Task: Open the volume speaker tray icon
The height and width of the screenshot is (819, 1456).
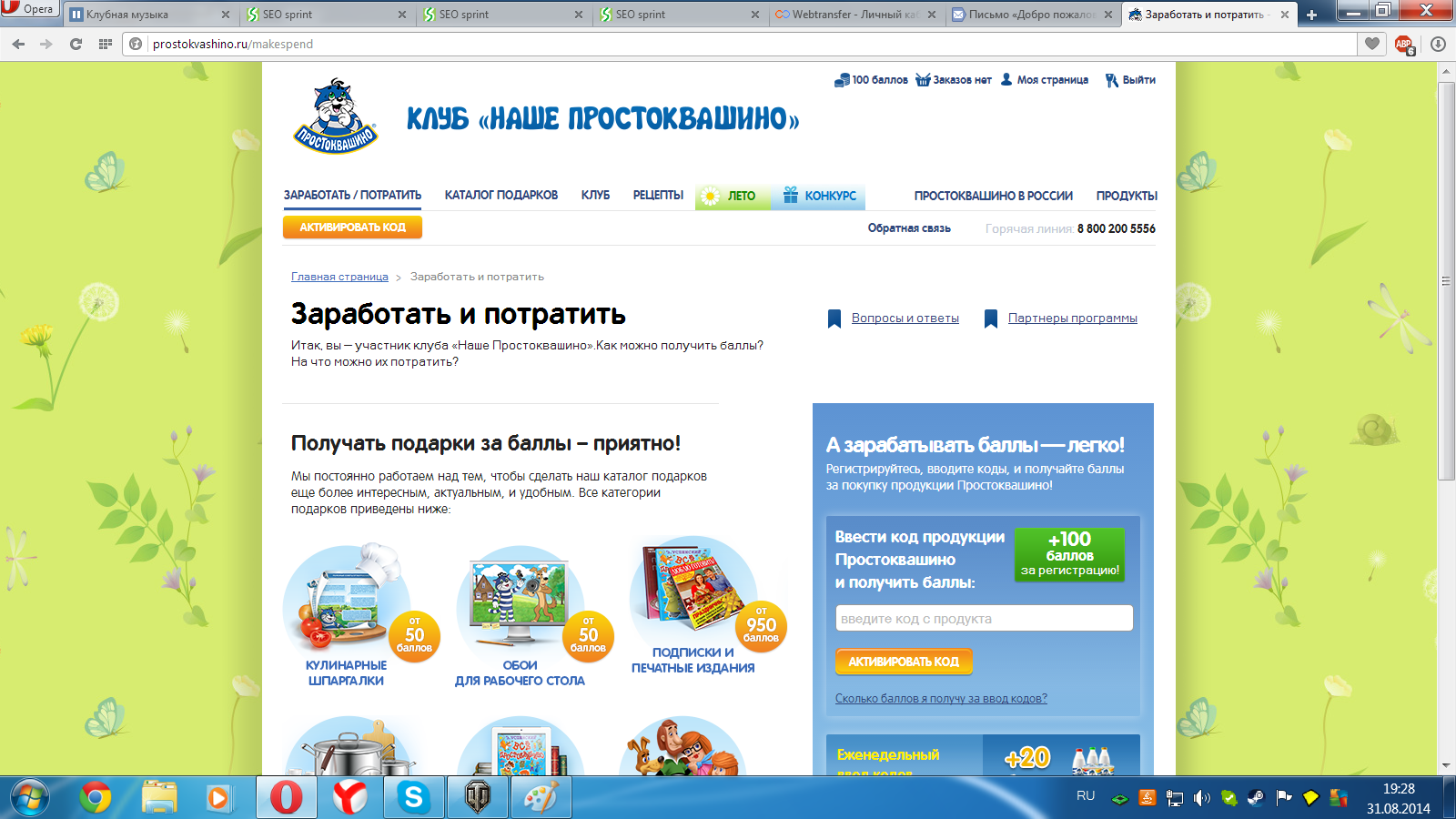Action: click(x=1202, y=798)
